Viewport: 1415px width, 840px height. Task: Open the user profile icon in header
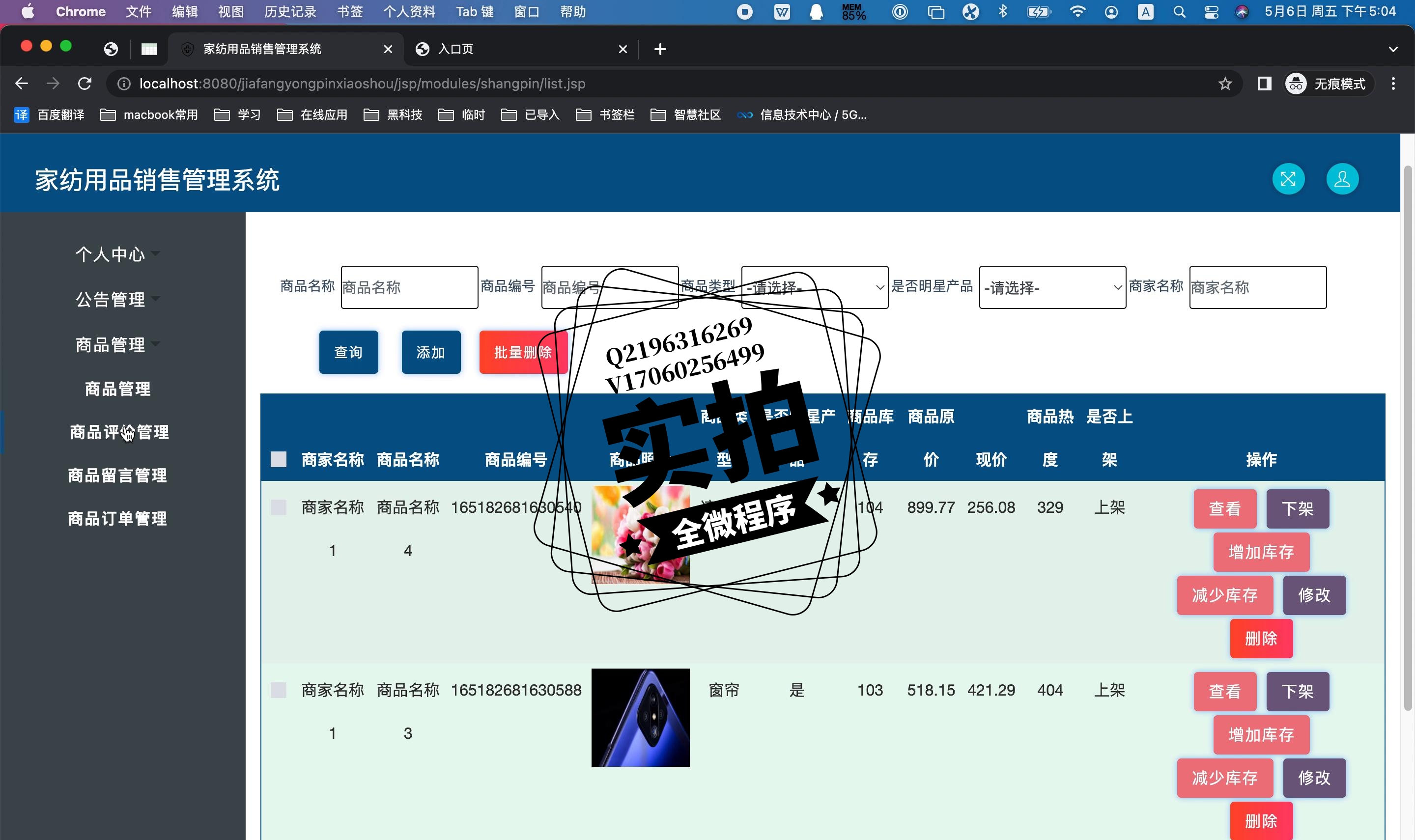click(1342, 179)
